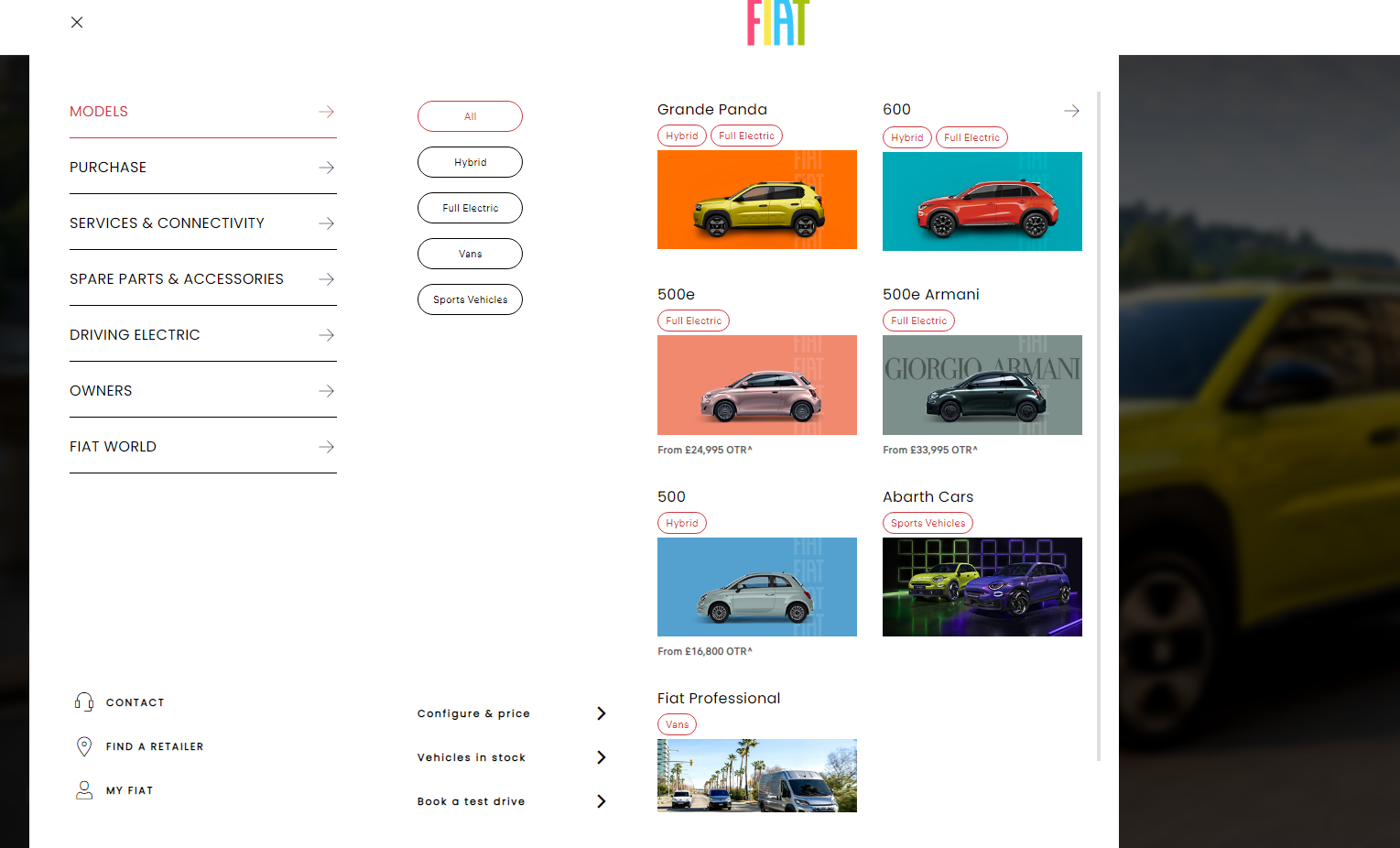Click the Configure & price chevron
This screenshot has width=1400, height=848.
[602, 713]
